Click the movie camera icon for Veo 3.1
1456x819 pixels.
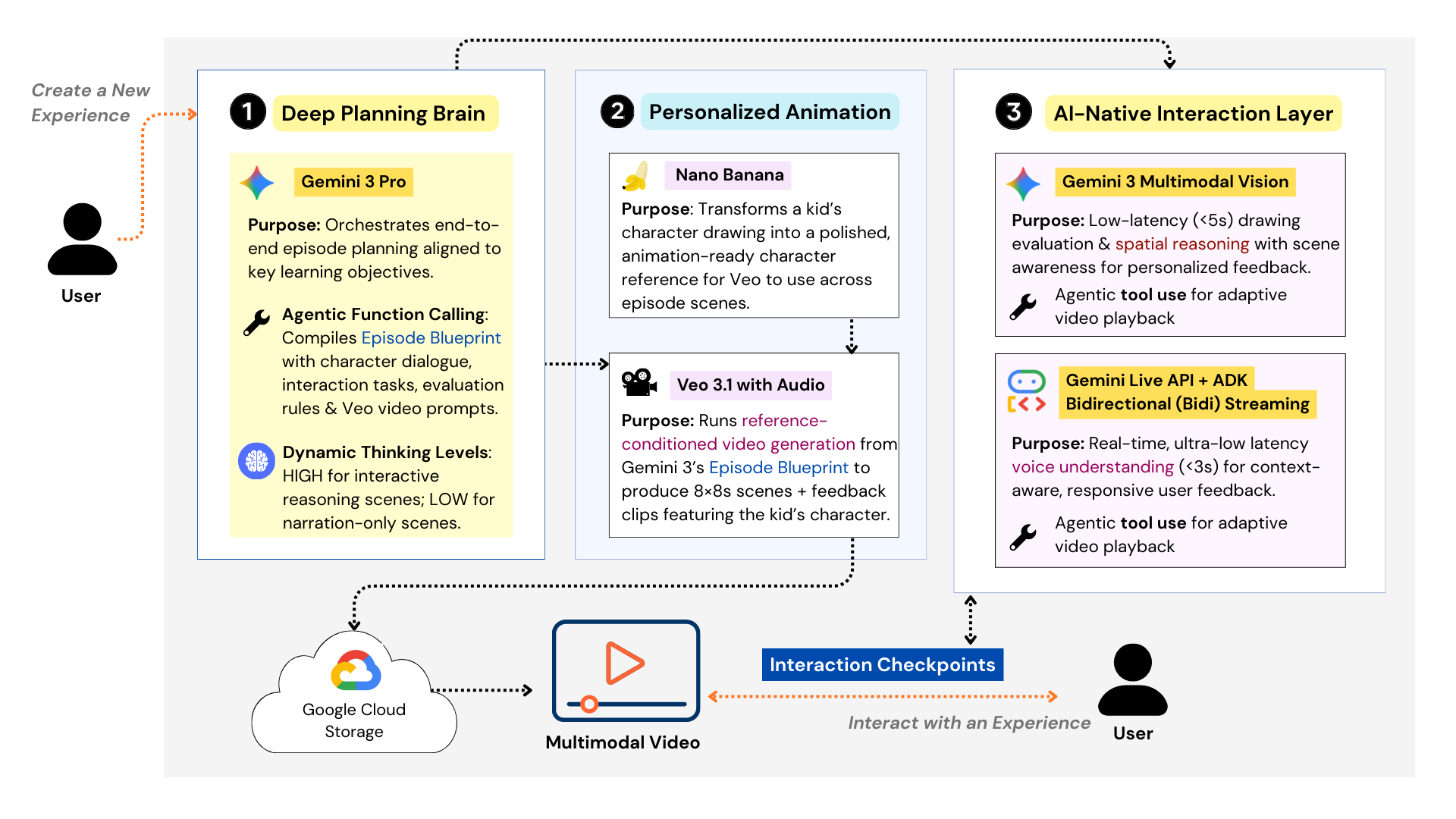click(x=639, y=381)
